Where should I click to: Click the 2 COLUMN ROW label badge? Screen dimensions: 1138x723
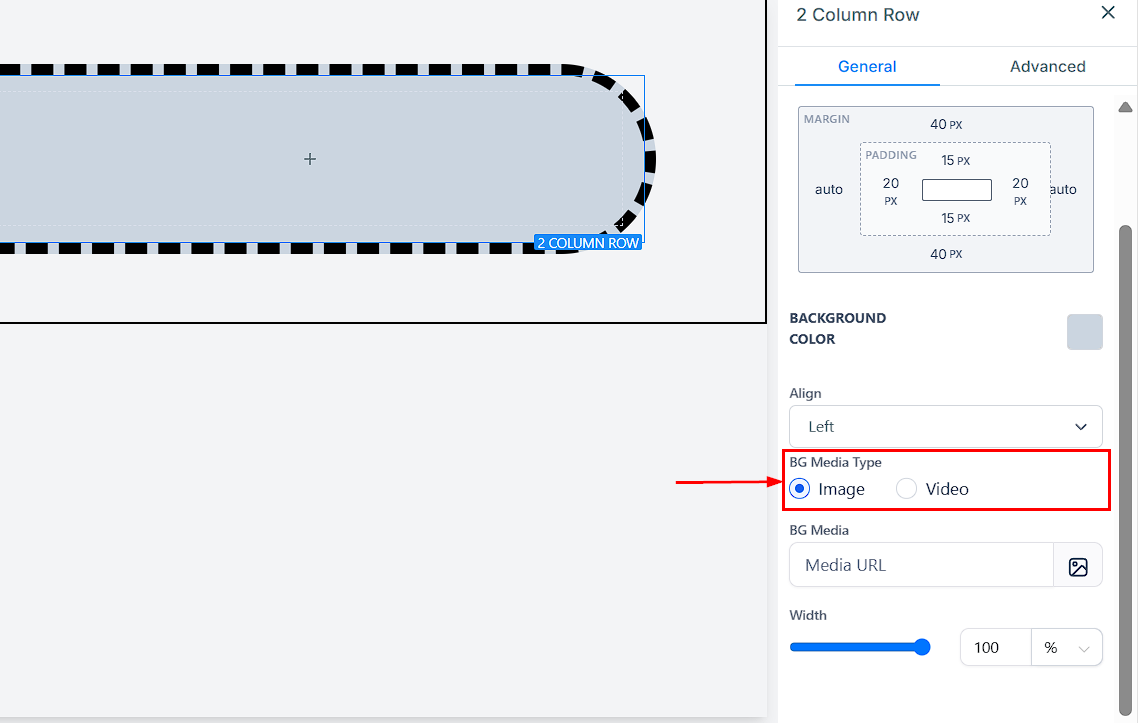click(587, 243)
